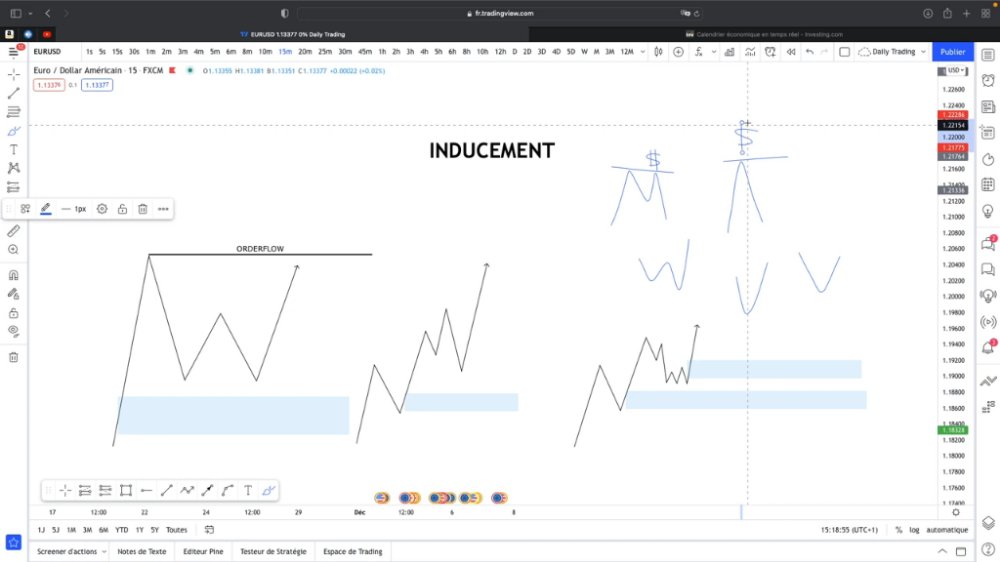Toggle magnet mode in left sidebar
This screenshot has width=1000, height=562.
pyautogui.click(x=13, y=275)
